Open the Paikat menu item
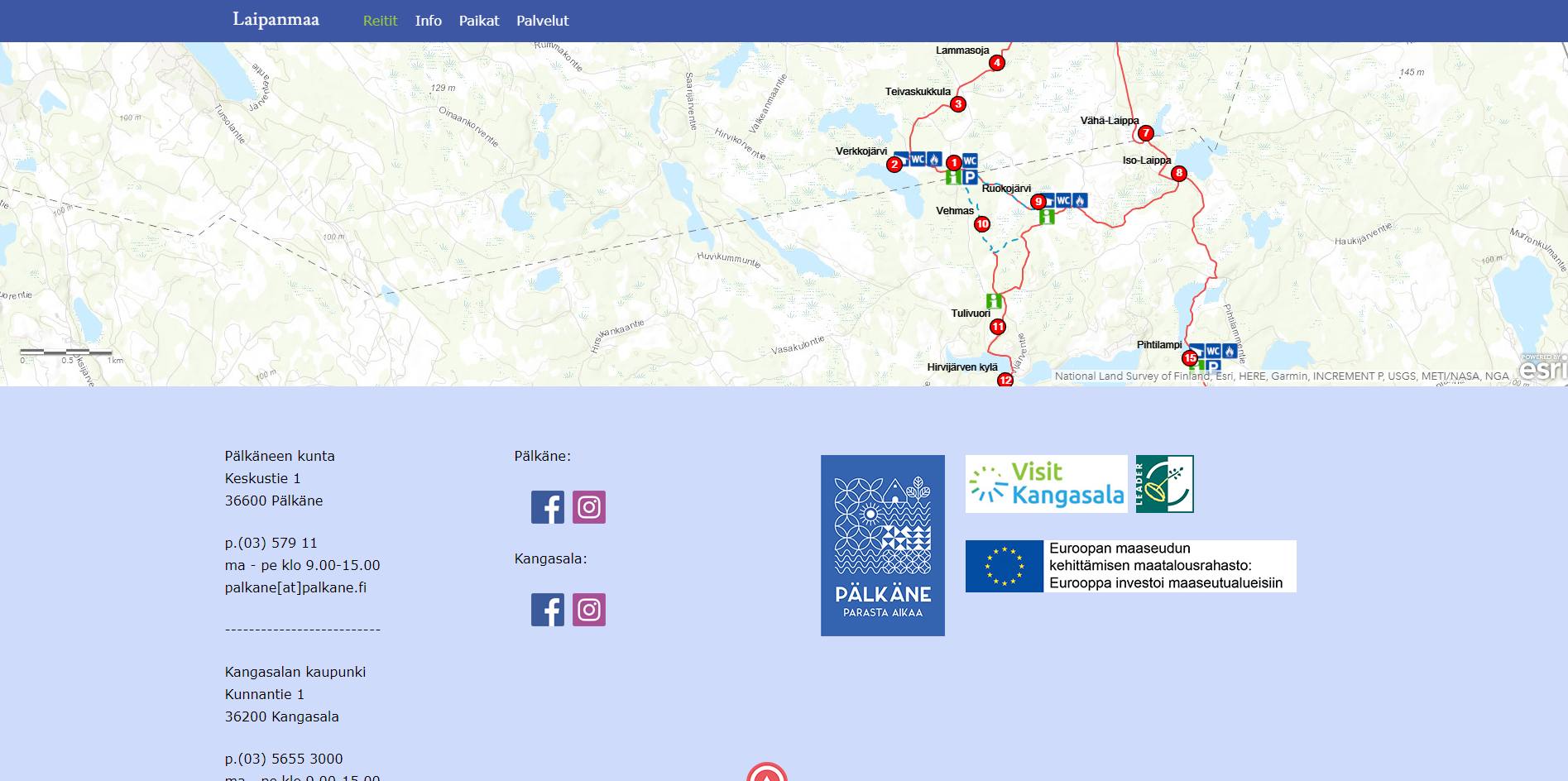1568x781 pixels. [479, 21]
